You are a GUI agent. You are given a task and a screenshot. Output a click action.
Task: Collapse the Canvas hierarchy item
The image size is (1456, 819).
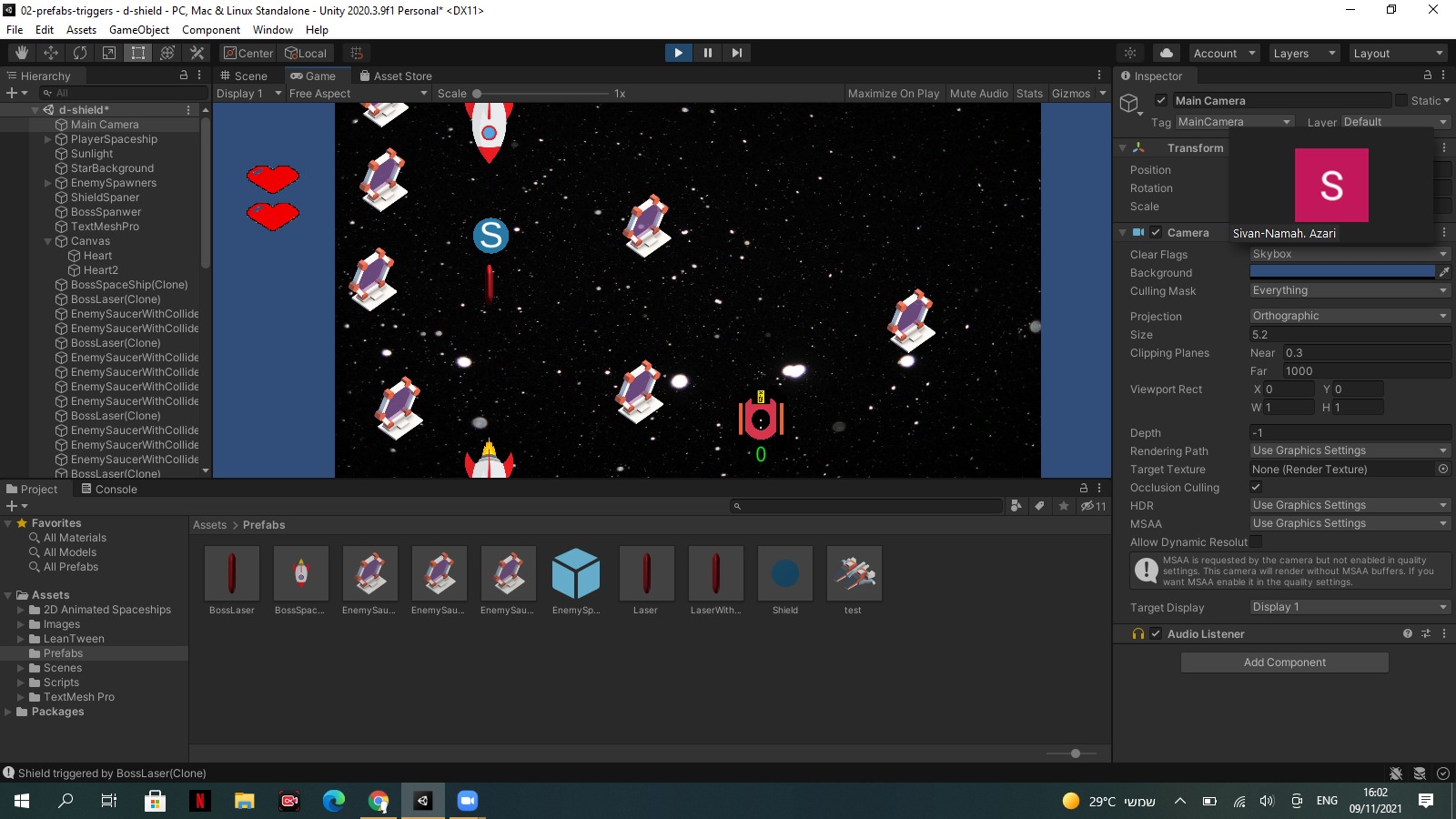(x=47, y=241)
